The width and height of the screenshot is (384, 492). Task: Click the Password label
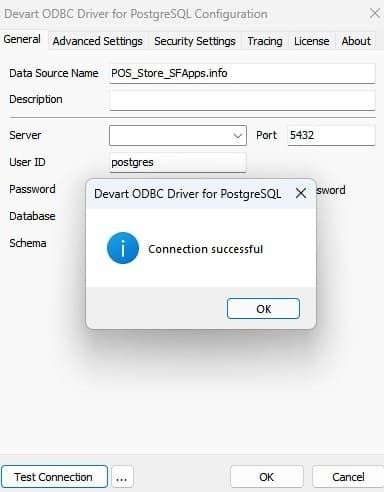32,189
